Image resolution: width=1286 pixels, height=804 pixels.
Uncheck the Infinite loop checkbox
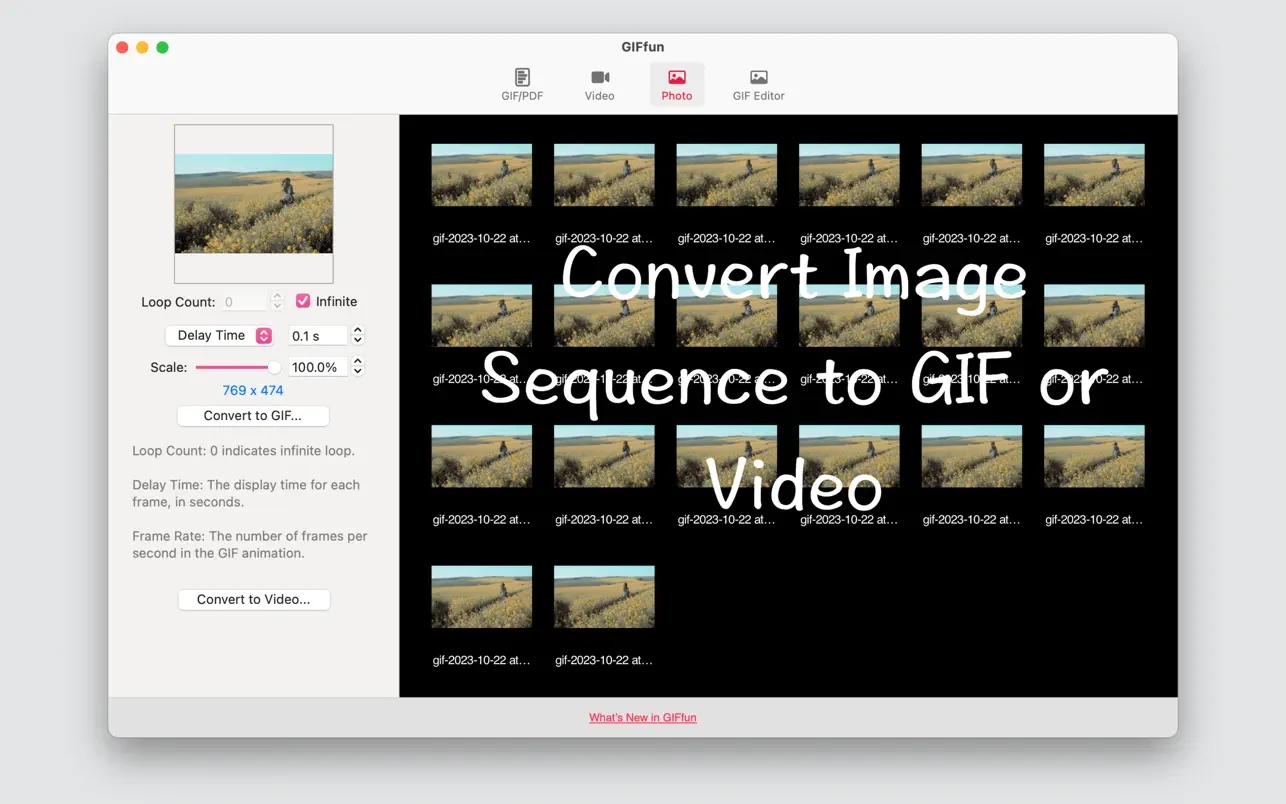[x=303, y=301]
